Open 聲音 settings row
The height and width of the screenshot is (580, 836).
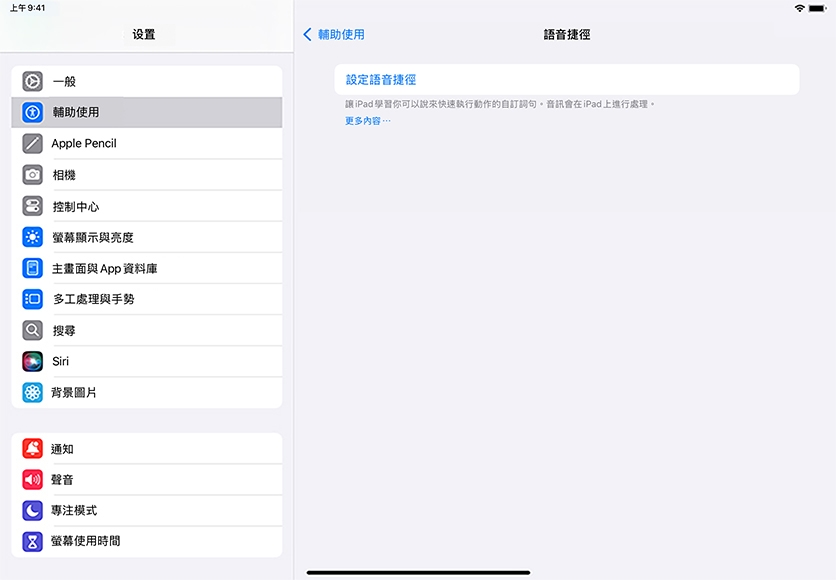(62, 480)
